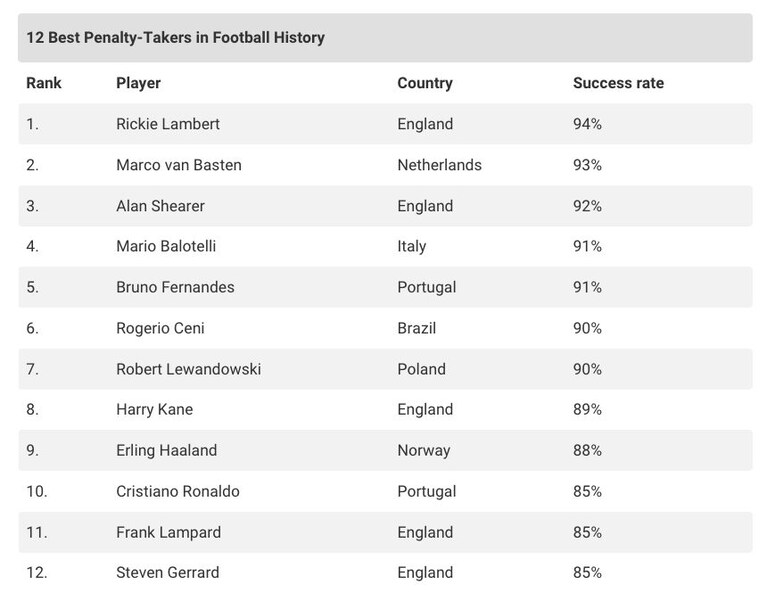Select the Rickie Lambert player name
The image size is (767, 609).
click(x=168, y=124)
